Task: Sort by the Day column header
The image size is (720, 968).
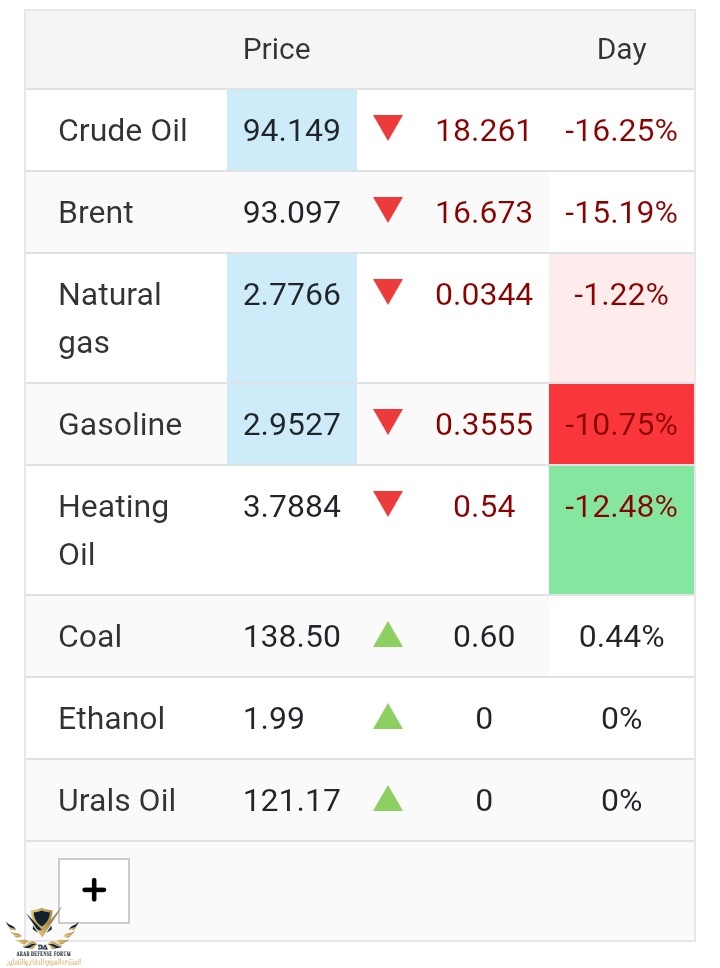Action: coord(621,49)
